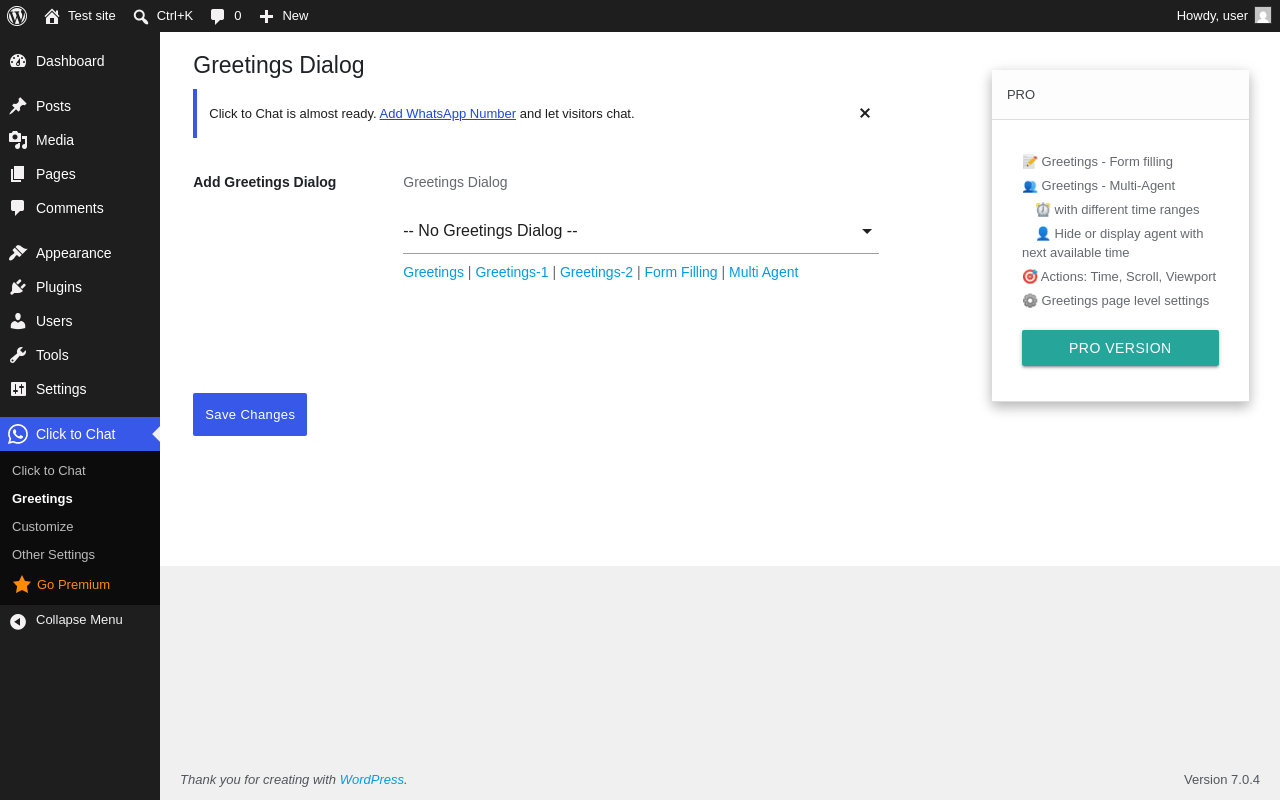Click the Appearance paintbrush icon
This screenshot has height=800, width=1280.
(x=18, y=253)
